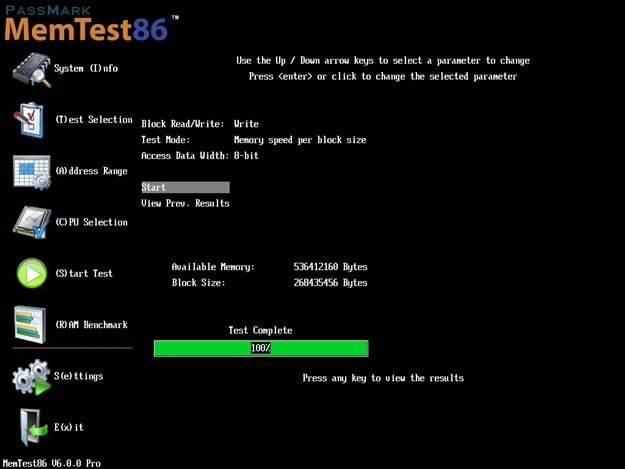Viewport: 625px width, 469px height.
Task: Click the MemTest86 V6.0.0 Pro version text
Action: pyautogui.click(x=51, y=463)
